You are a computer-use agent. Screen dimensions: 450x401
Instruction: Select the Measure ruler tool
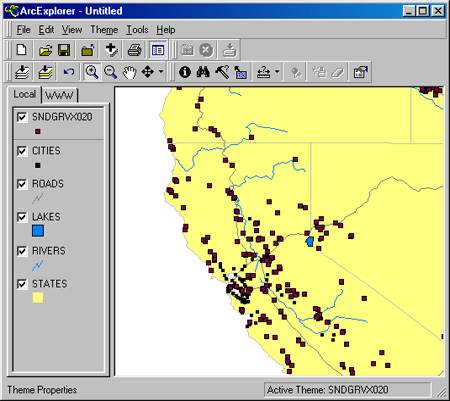(x=263, y=72)
